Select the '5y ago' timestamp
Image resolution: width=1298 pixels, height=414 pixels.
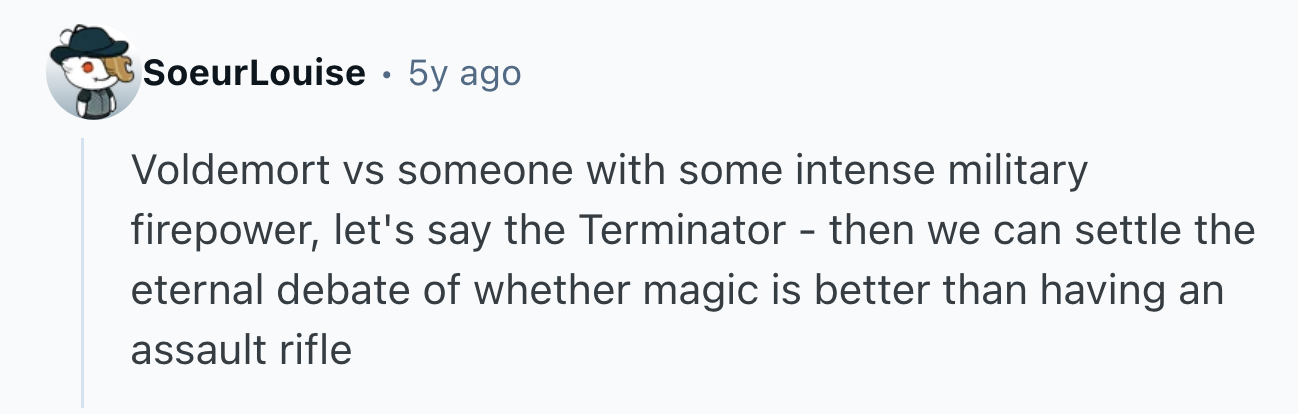[465, 73]
